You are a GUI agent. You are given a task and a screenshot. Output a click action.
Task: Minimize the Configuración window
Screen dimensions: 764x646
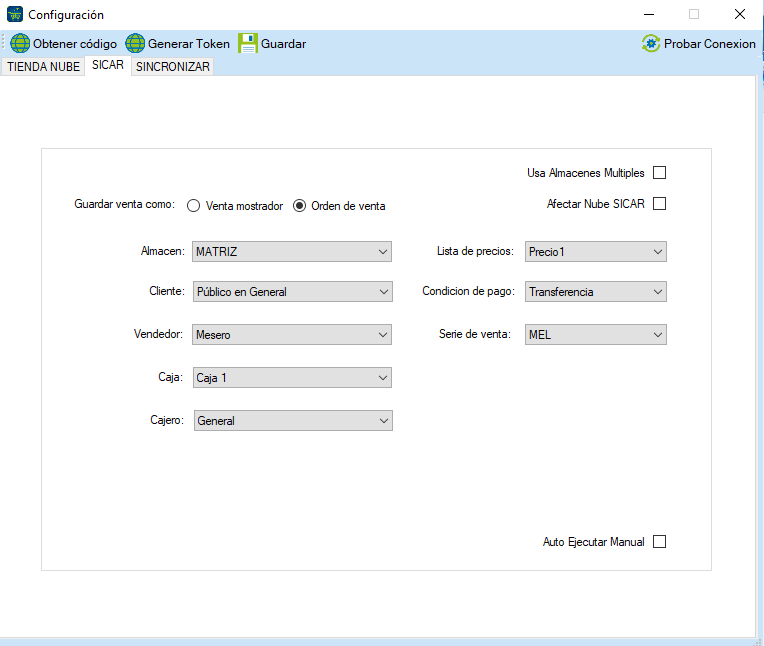tap(649, 14)
